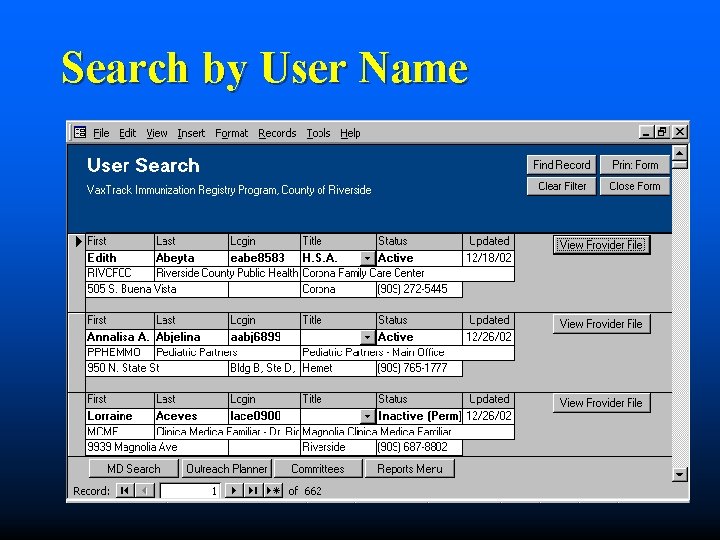Viewport: 720px width, 540px height.
Task: Open MD Search
Action: [134, 469]
